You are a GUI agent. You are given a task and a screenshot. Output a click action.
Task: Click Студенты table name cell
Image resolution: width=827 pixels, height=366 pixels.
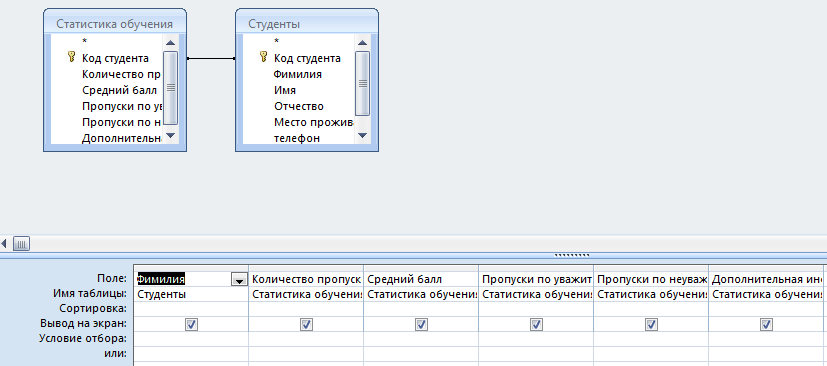pyautogui.click(x=191, y=294)
